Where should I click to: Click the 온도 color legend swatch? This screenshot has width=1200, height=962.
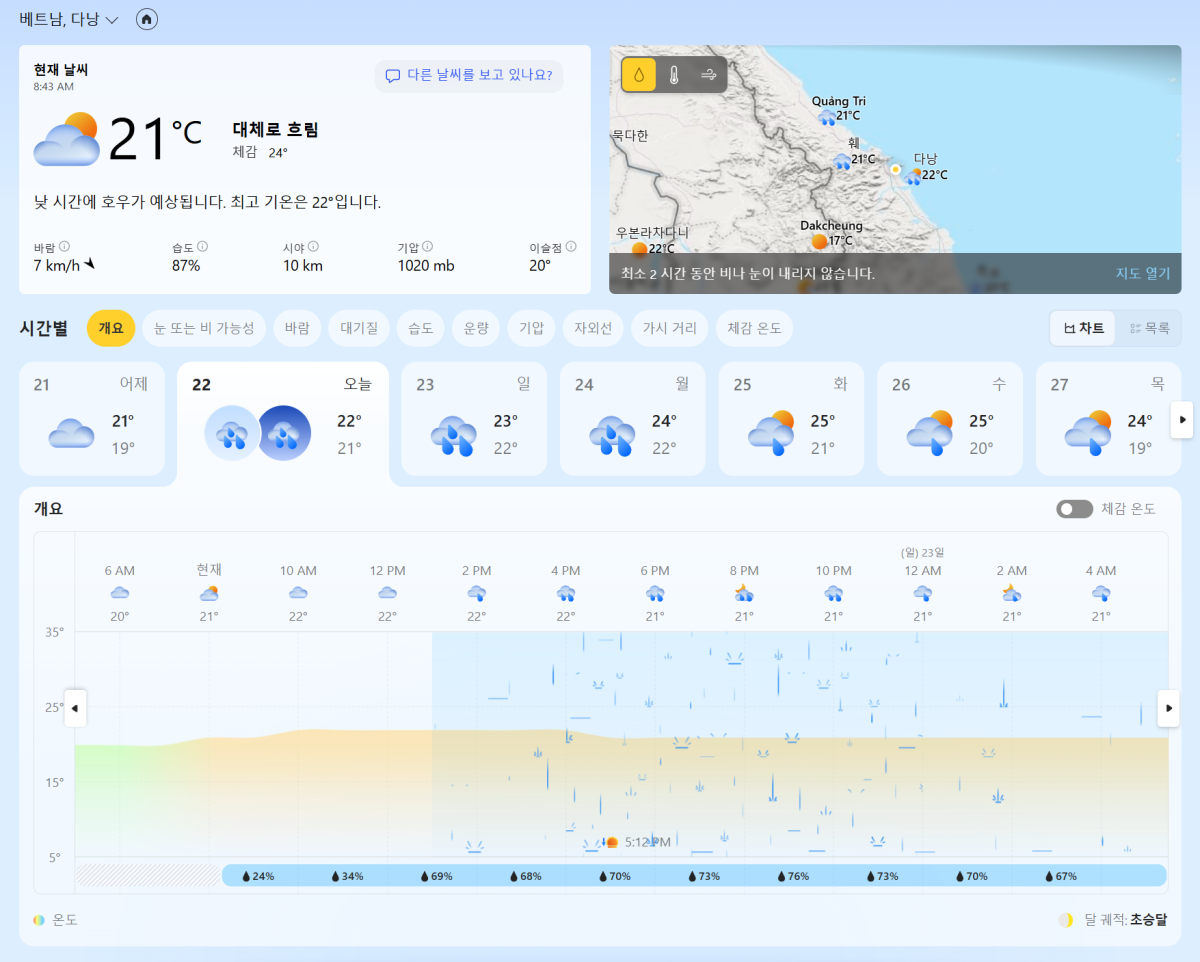pyautogui.click(x=39, y=920)
